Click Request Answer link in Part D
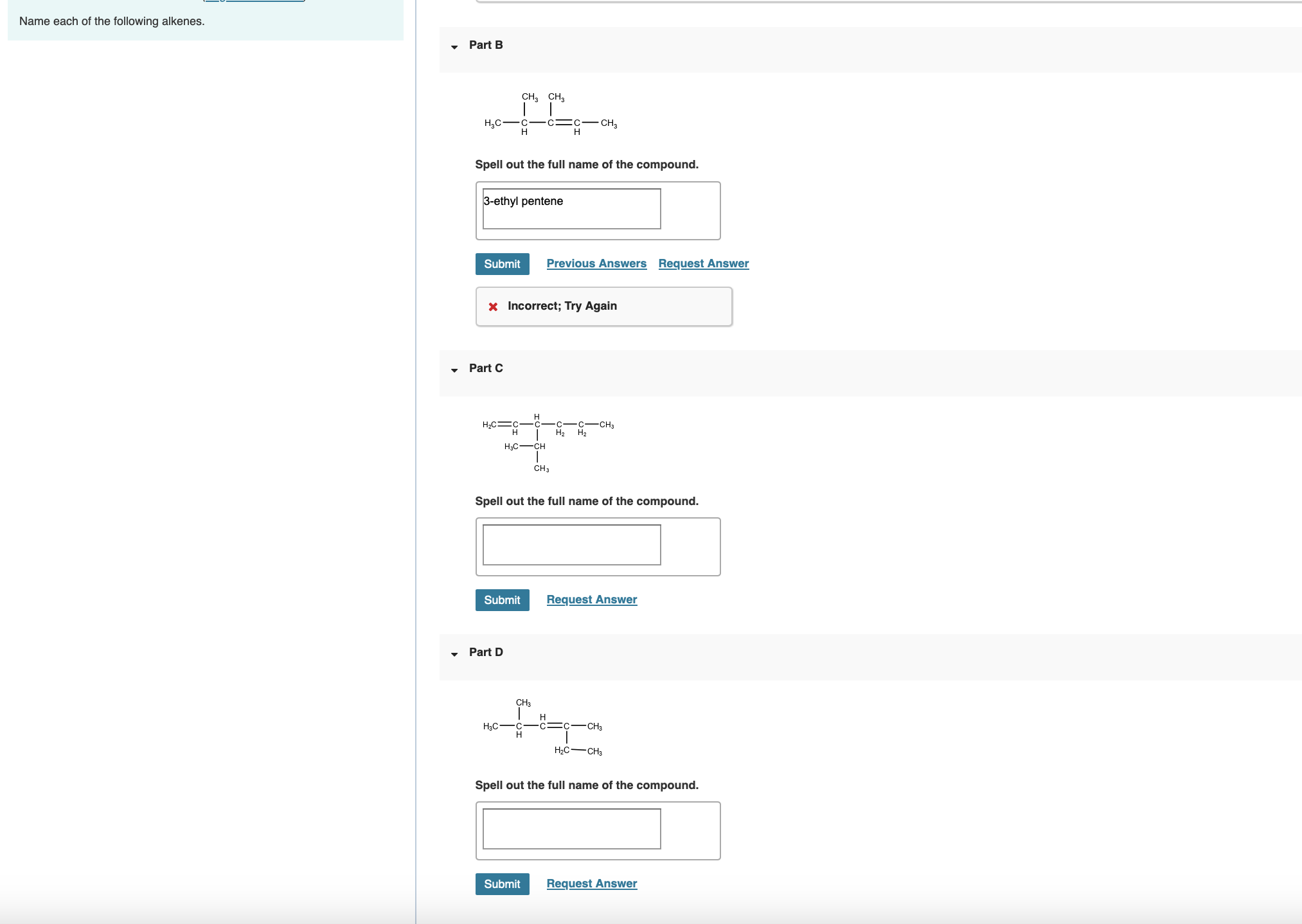The image size is (1302, 924). click(x=591, y=884)
